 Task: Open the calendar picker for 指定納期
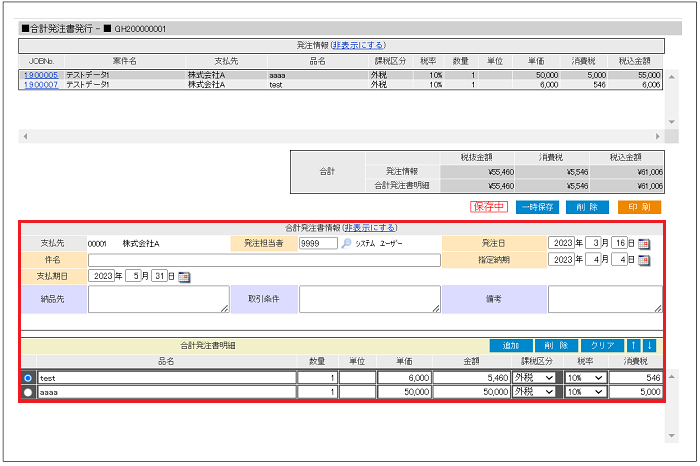(x=644, y=260)
